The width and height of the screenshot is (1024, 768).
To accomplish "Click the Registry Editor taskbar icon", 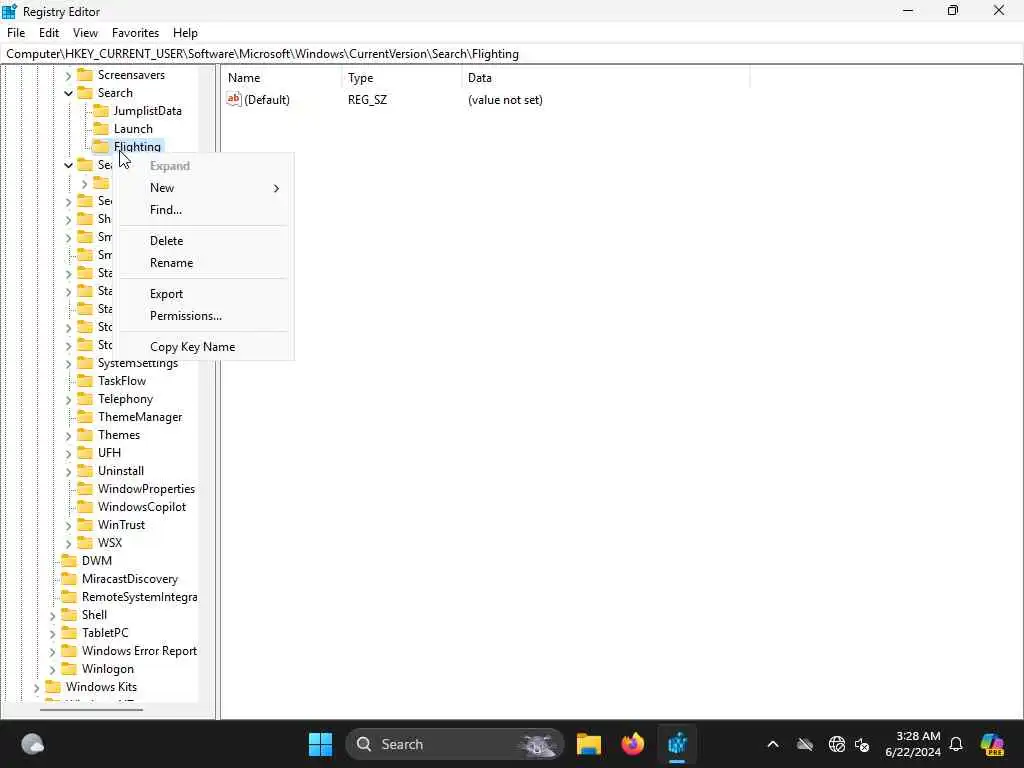I will click(677, 744).
